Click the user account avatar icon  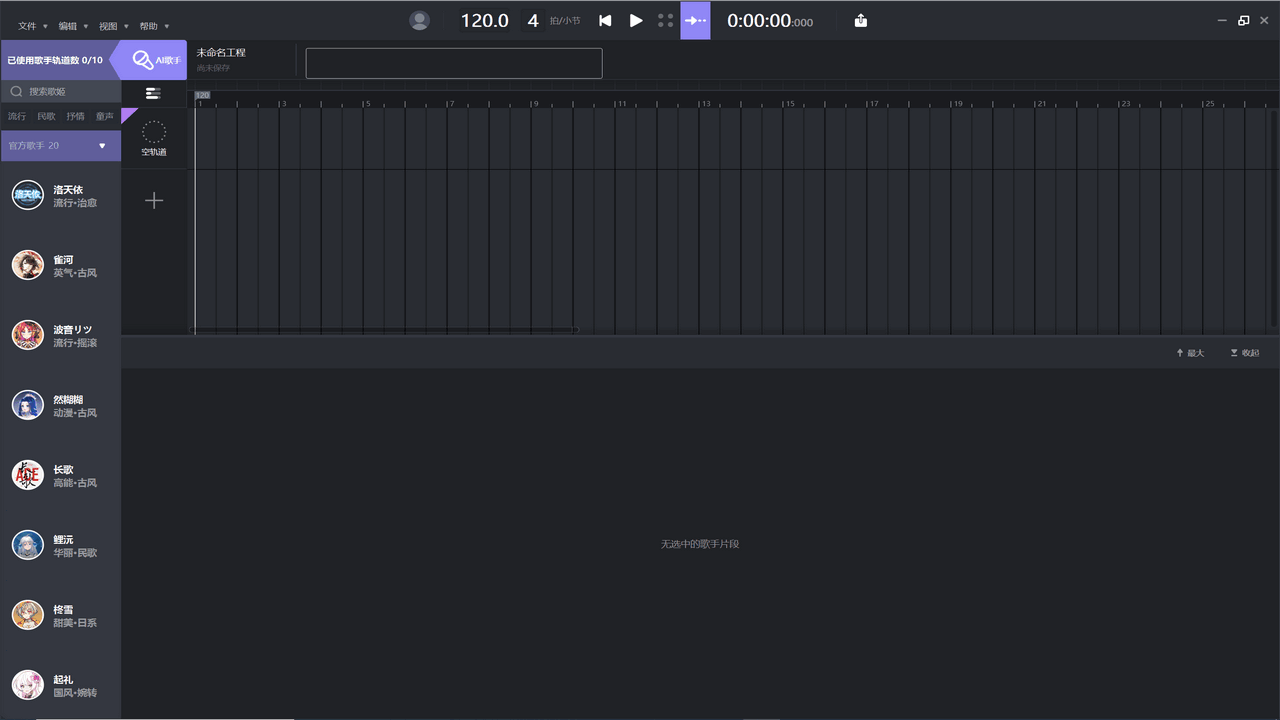point(420,20)
